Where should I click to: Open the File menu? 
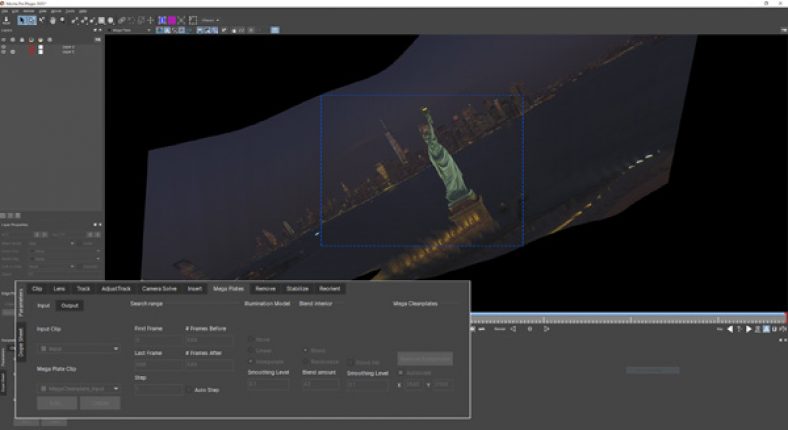click(6, 10)
